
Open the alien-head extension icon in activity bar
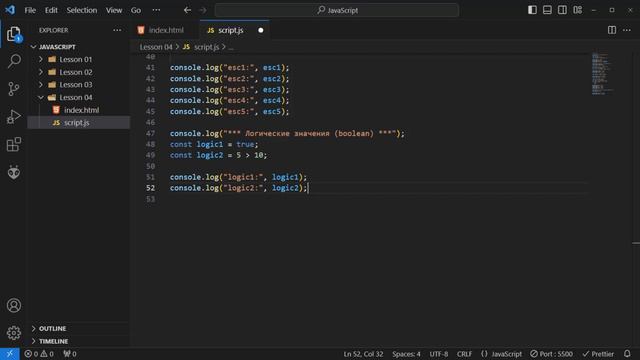(x=13, y=172)
